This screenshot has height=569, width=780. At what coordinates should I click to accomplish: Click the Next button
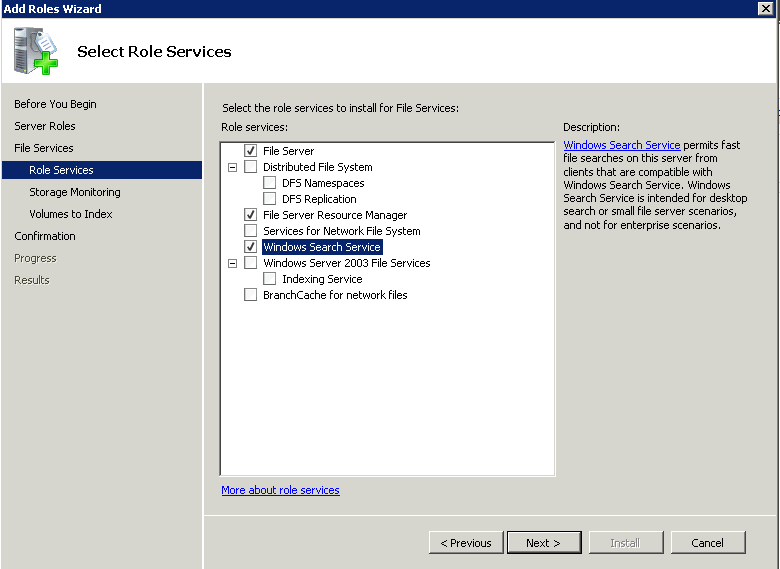tap(544, 542)
